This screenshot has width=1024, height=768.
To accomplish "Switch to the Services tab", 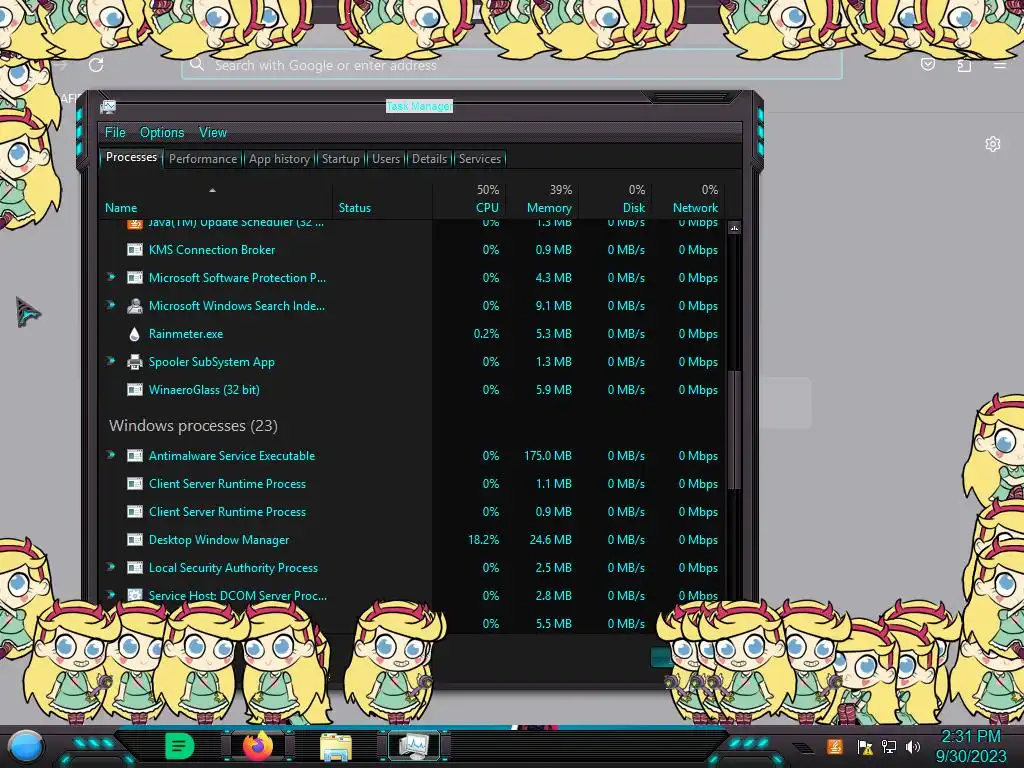I will [479, 159].
